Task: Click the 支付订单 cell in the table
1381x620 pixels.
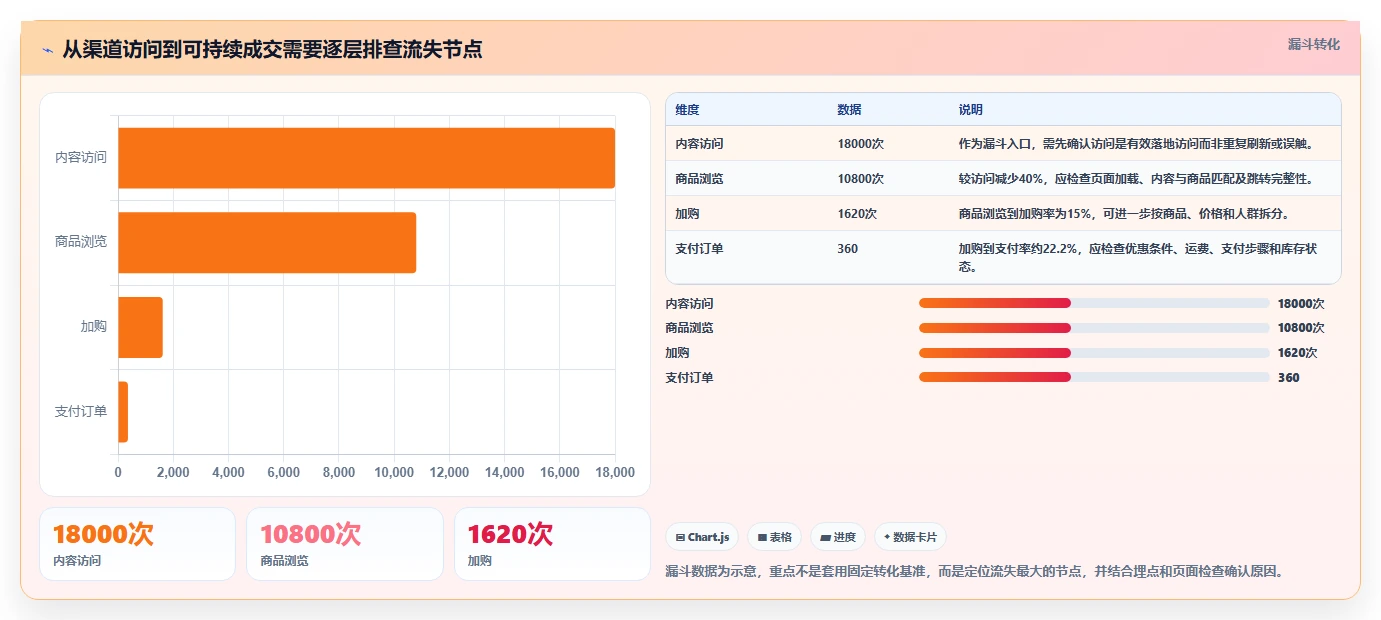Action: click(x=699, y=249)
